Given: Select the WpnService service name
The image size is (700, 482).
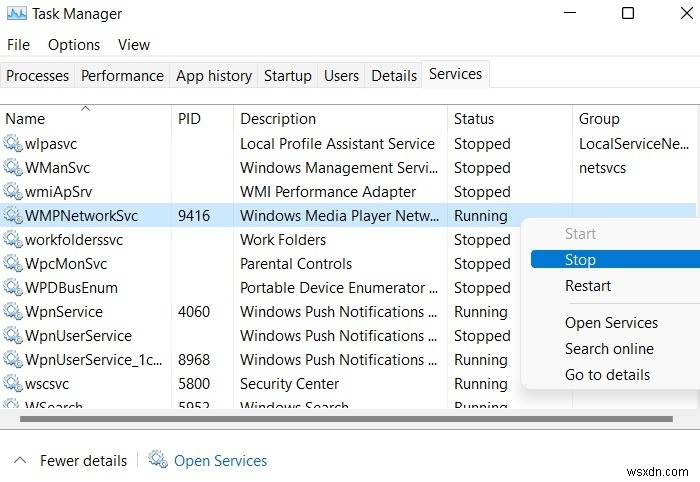Looking at the screenshot, I should (64, 312).
